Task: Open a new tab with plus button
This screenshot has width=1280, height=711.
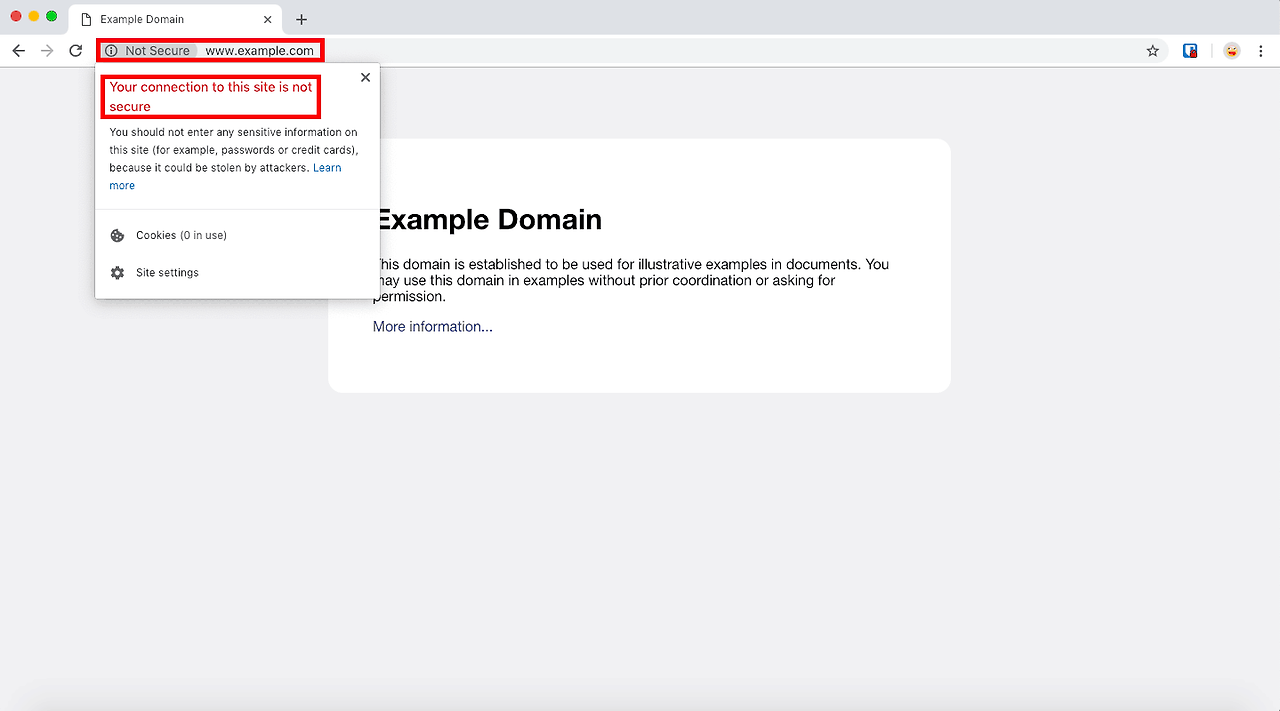Action: (301, 20)
